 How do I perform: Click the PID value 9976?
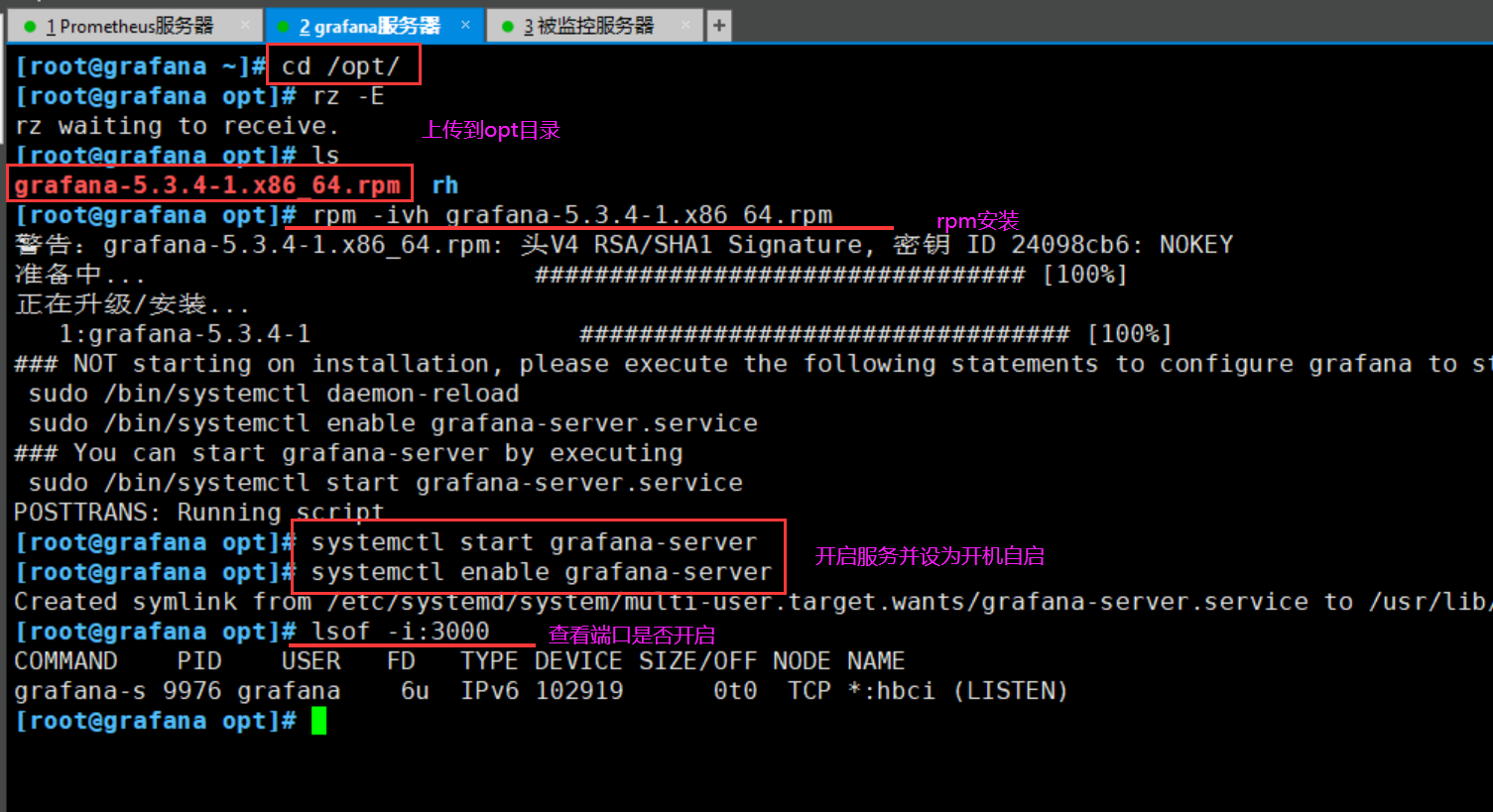pos(192,691)
